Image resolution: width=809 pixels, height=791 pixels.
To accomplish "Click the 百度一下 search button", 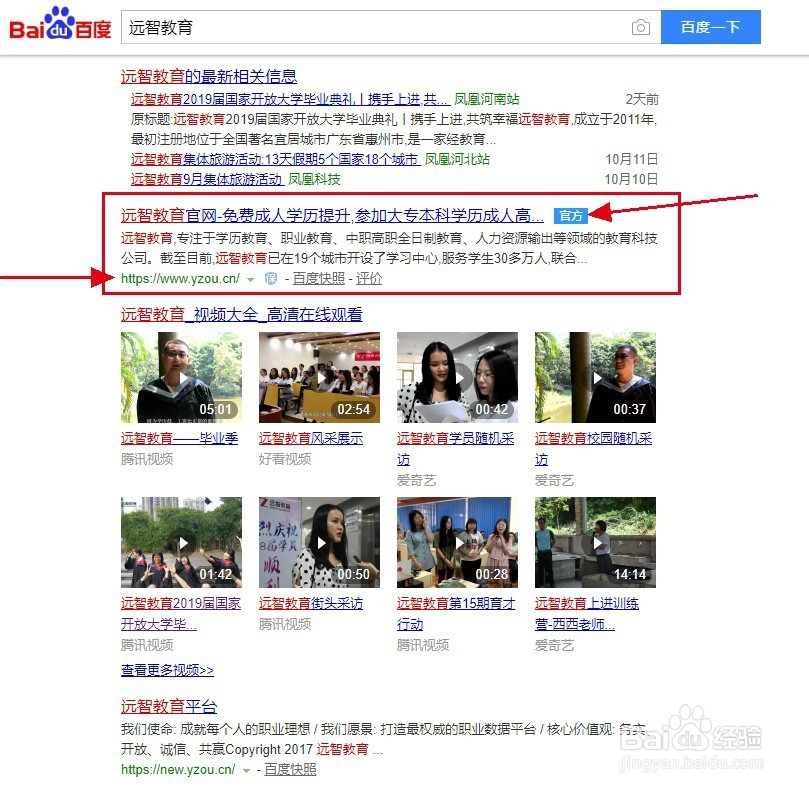I will pos(710,27).
